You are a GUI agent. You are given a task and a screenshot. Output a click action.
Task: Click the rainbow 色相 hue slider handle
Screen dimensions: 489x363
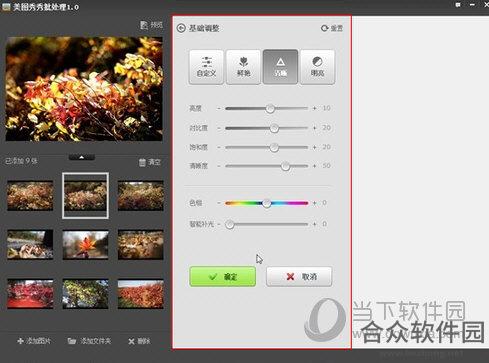coord(267,203)
